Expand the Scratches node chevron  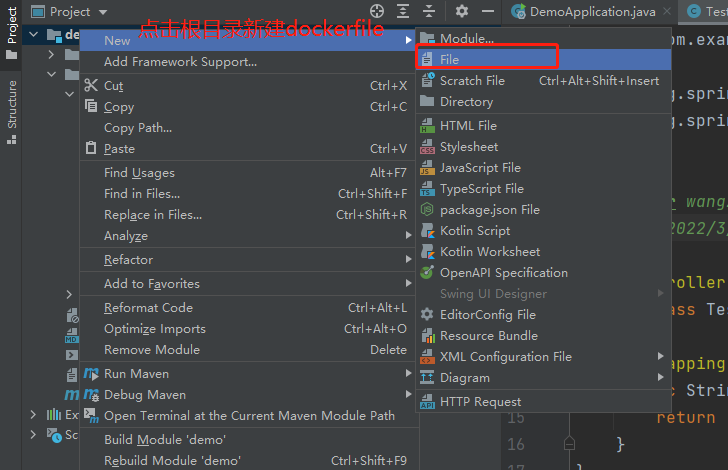coord(33,435)
